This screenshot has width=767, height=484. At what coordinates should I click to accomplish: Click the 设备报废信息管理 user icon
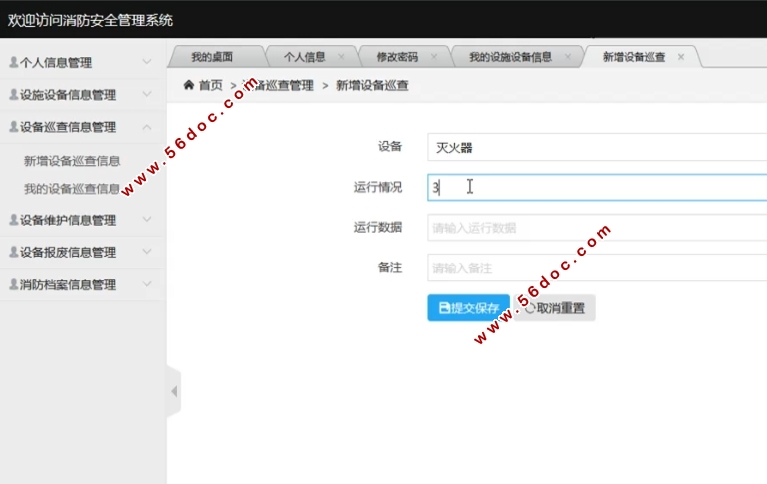(x=14, y=252)
